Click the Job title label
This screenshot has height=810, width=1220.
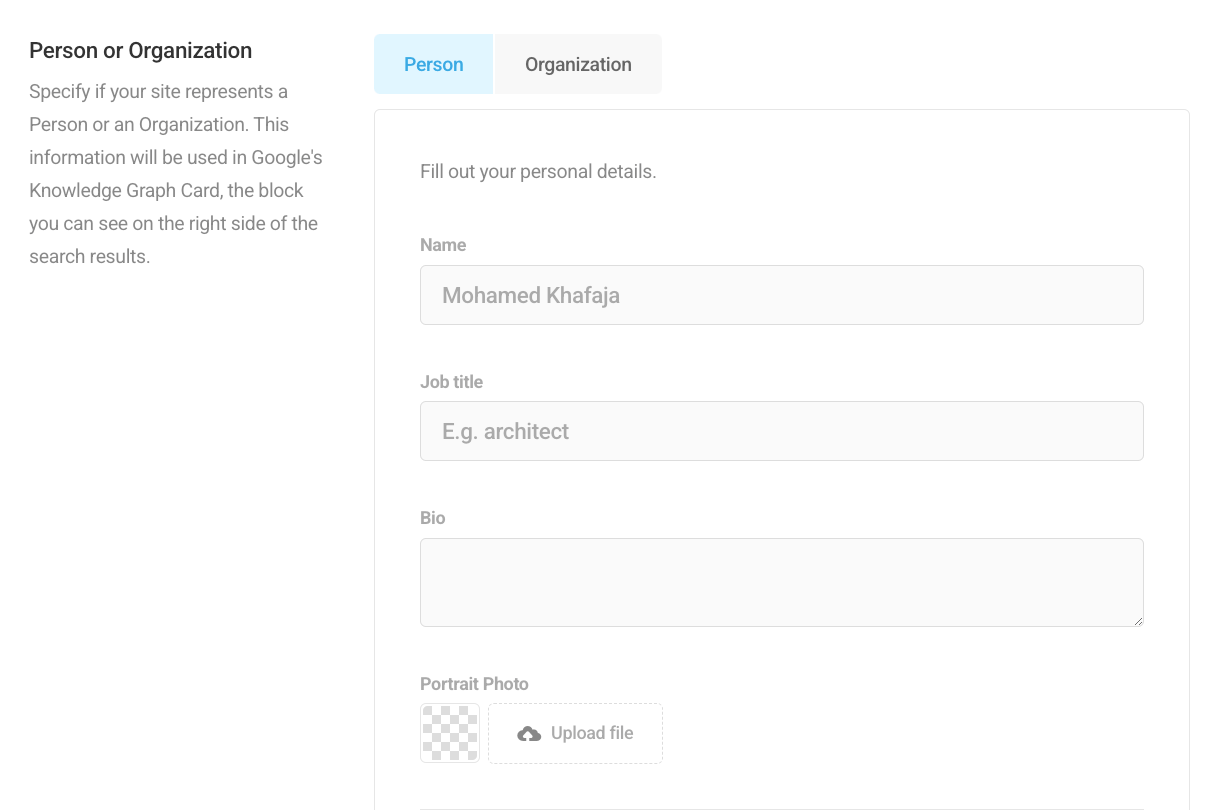[451, 382]
